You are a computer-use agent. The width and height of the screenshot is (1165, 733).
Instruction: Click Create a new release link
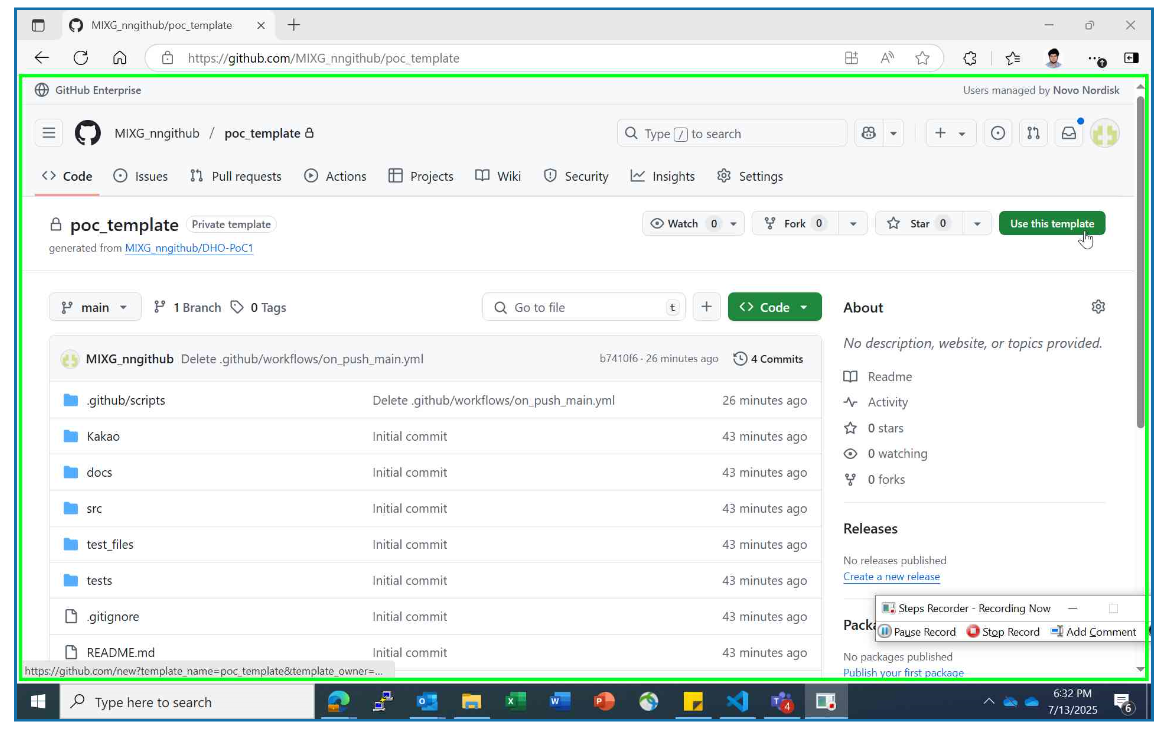[x=892, y=576]
